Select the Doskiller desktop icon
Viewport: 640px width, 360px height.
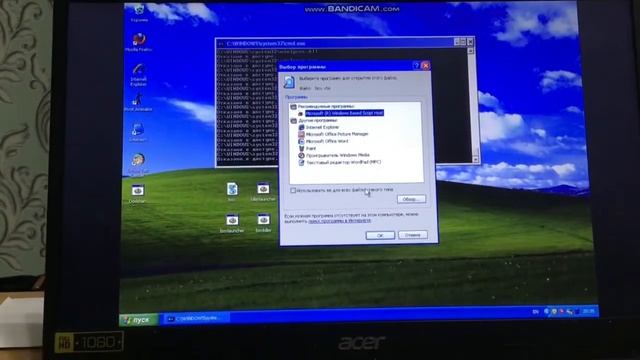(138, 193)
